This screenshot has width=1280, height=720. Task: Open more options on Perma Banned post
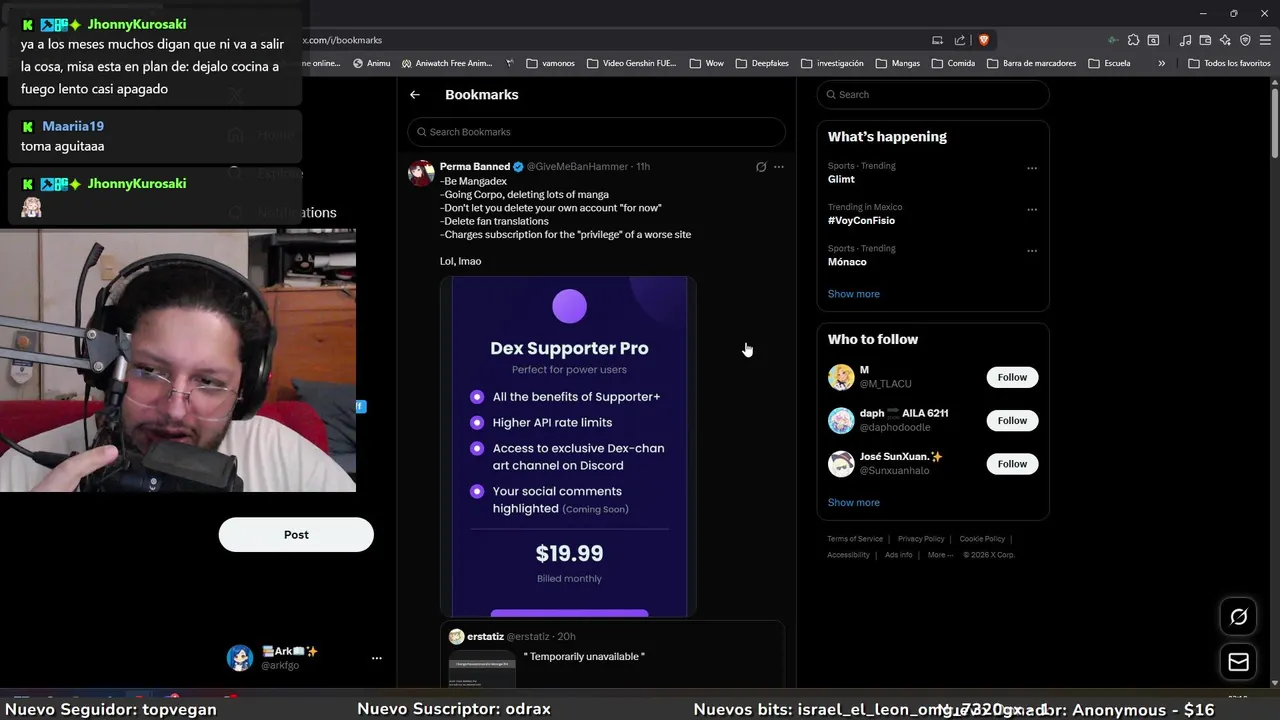[779, 167]
